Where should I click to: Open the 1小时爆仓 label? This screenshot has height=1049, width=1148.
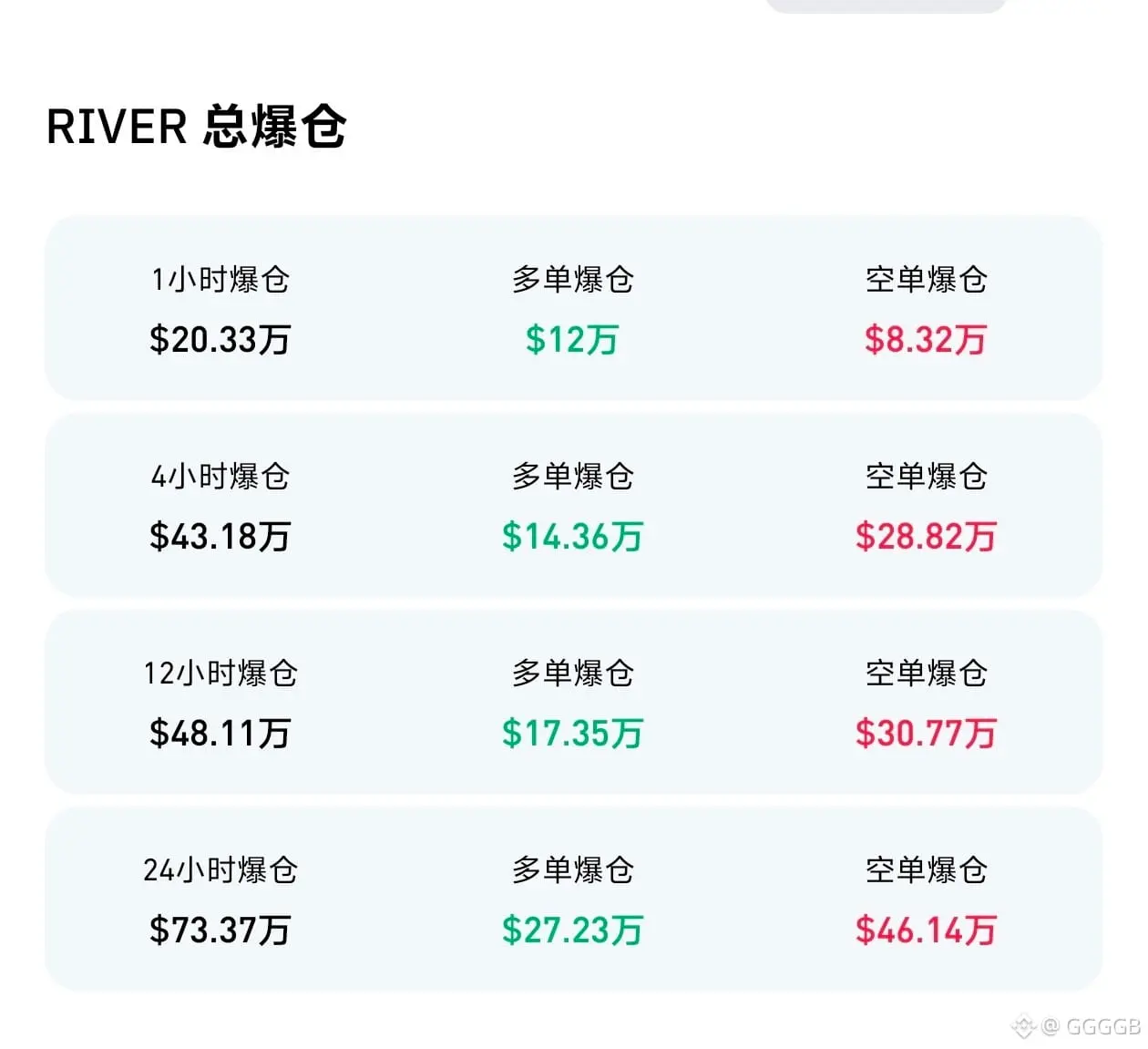(220, 280)
